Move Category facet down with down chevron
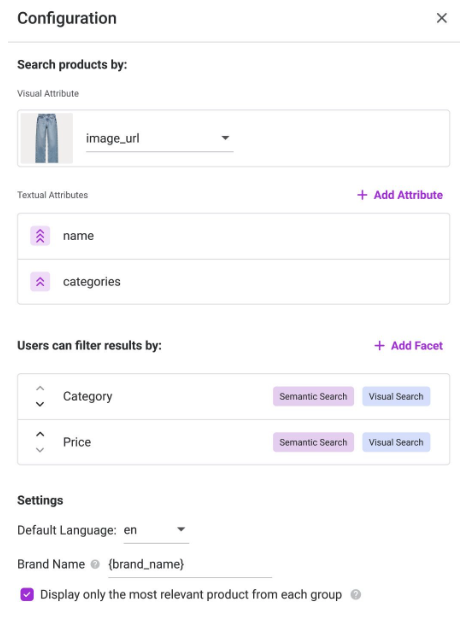 40,404
